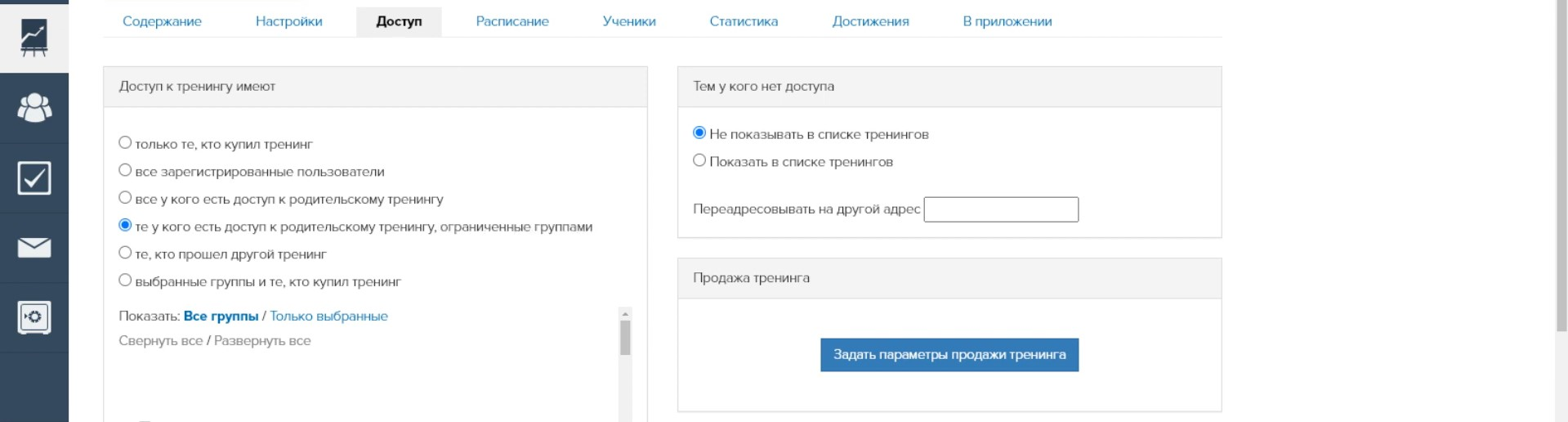1568x422 pixels.
Task: Click the 'Только выбранные' filter link
Action: tap(328, 316)
